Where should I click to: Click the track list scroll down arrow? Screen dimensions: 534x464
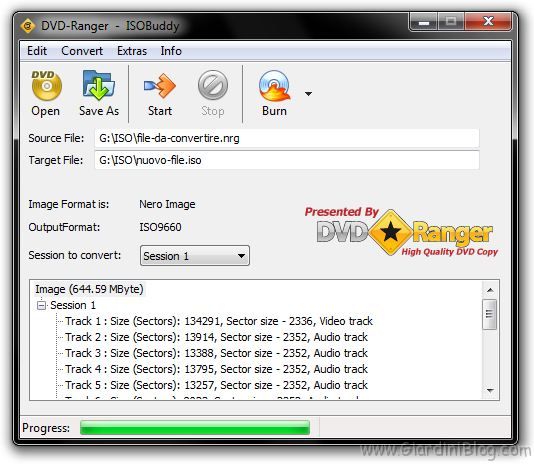pos(490,390)
